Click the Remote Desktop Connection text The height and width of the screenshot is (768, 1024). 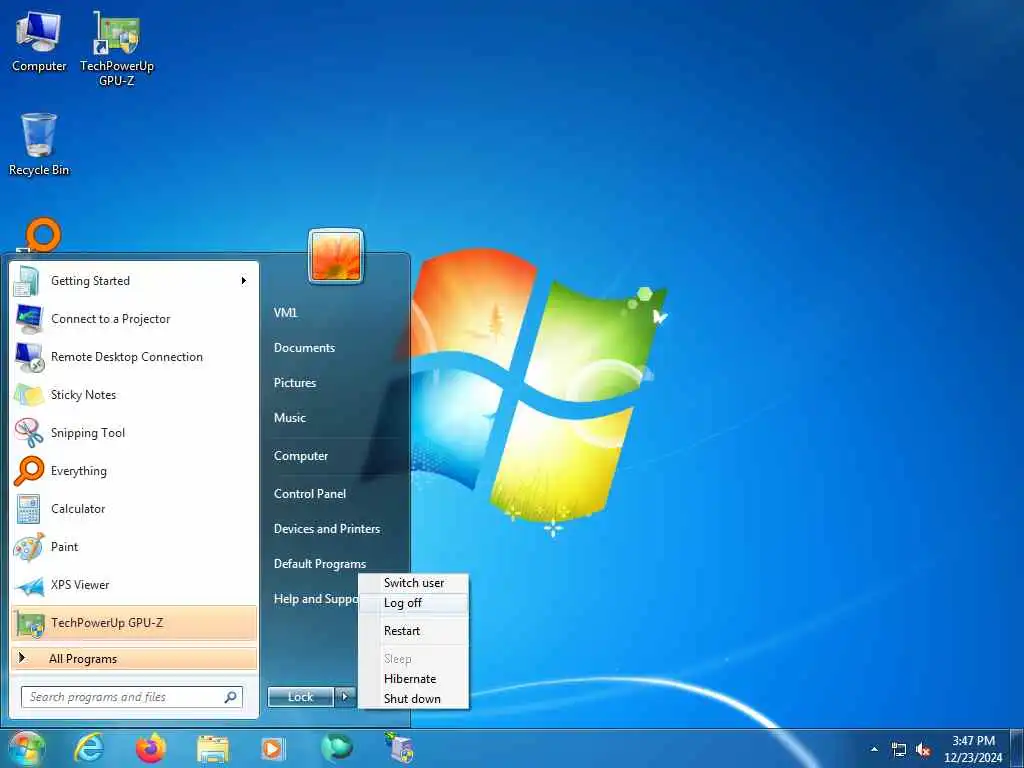tap(127, 357)
